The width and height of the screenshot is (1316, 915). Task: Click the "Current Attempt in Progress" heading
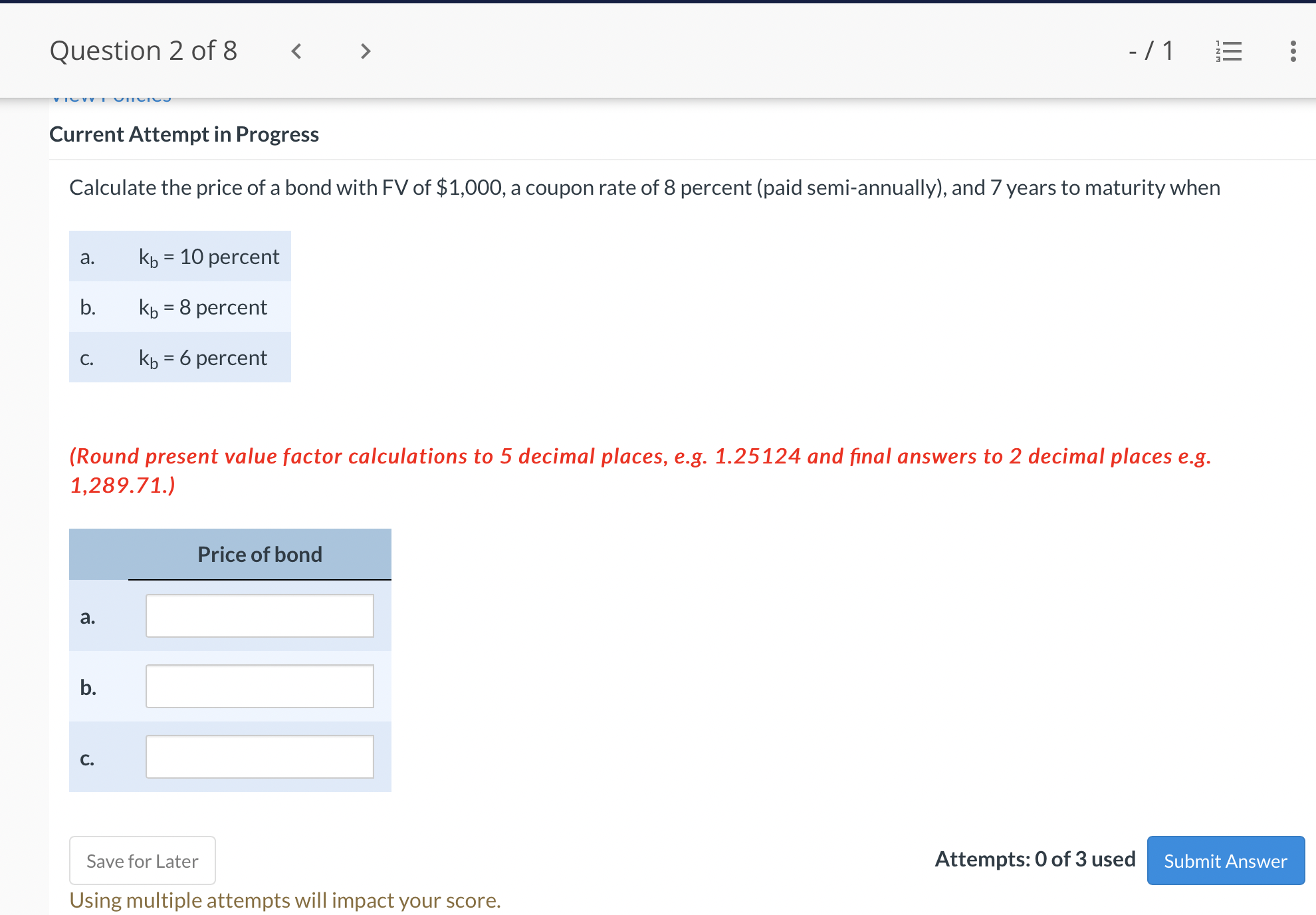(x=184, y=134)
